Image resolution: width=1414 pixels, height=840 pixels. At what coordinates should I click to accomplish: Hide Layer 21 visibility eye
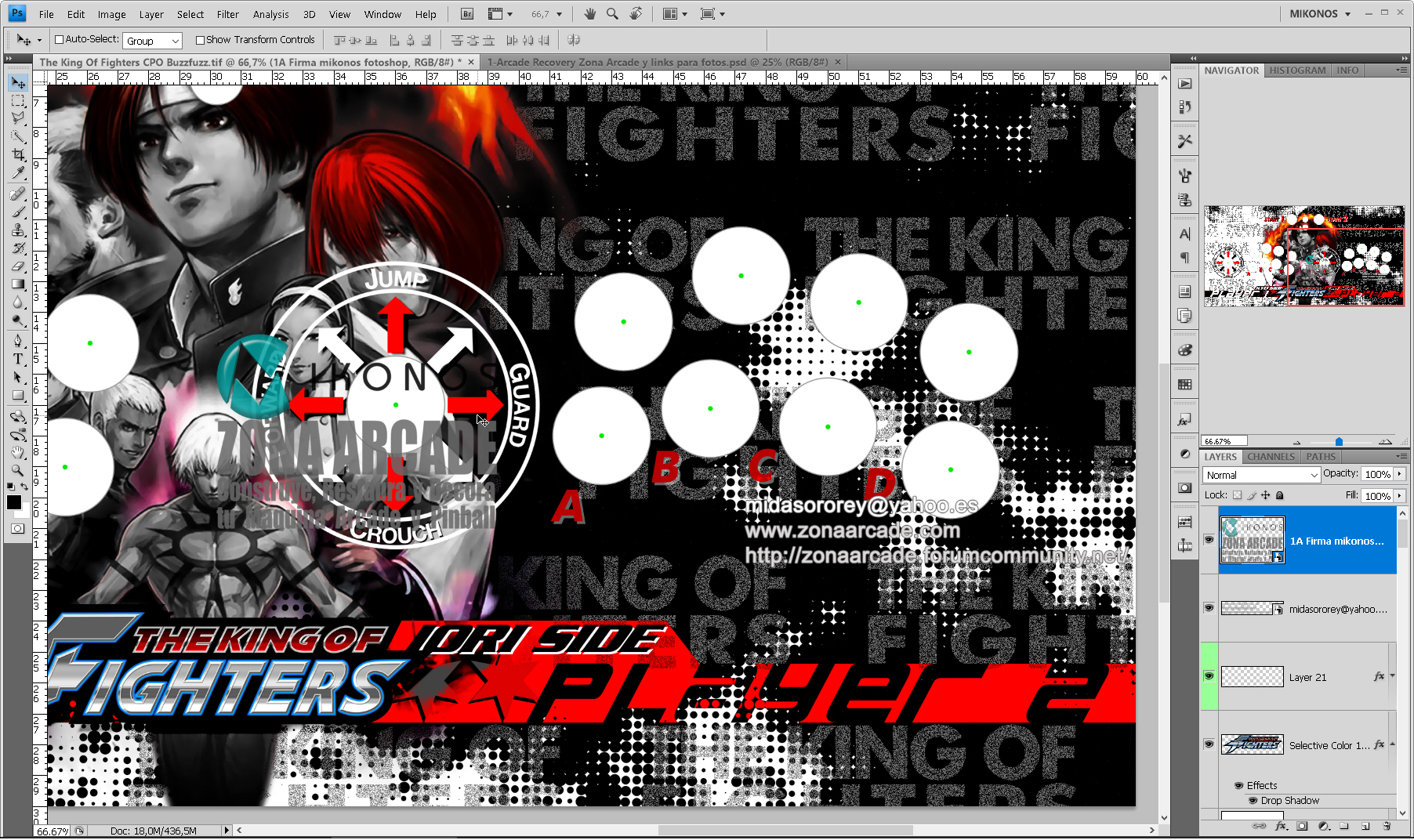coord(1209,676)
